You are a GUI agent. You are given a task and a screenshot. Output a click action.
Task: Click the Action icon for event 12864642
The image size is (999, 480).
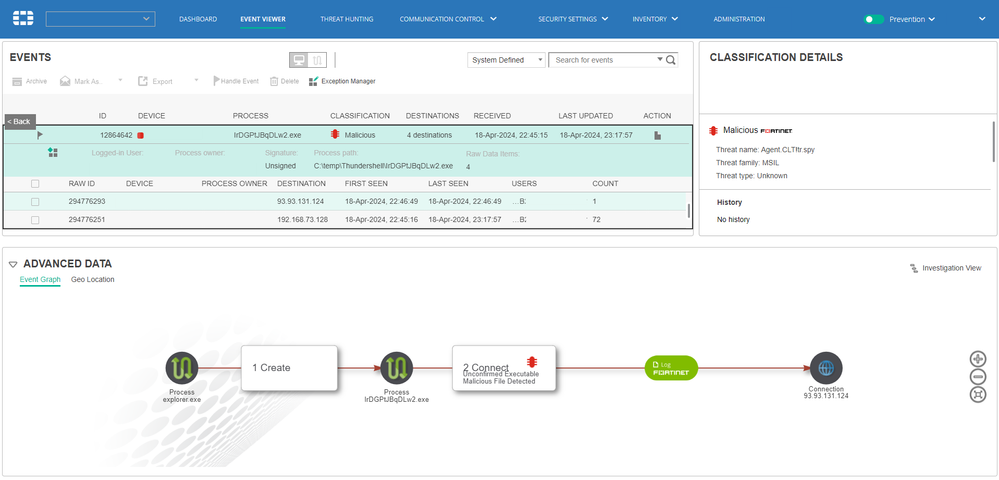[658, 136]
